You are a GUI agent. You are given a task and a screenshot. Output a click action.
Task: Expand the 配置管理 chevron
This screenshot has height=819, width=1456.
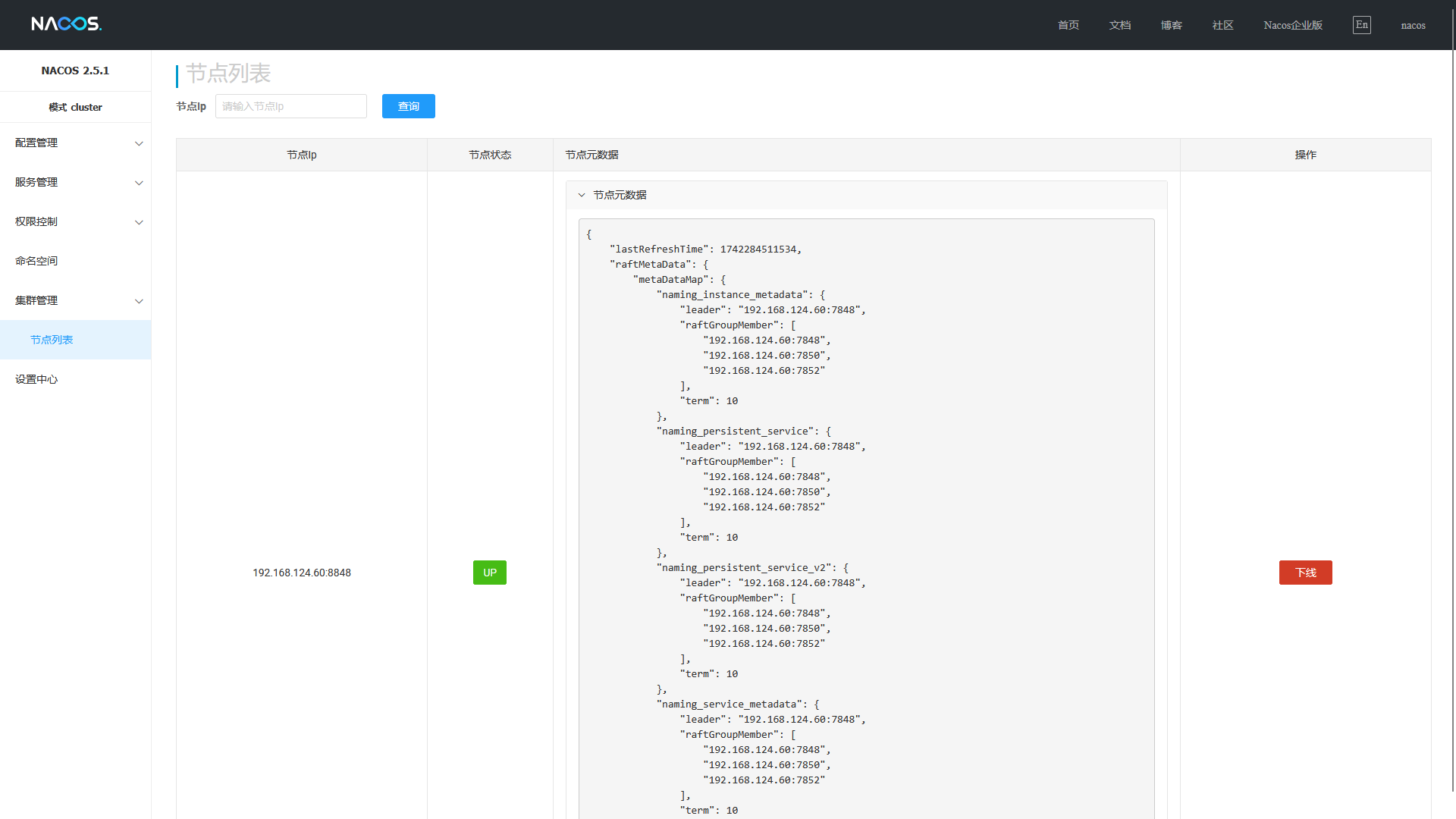[139, 143]
